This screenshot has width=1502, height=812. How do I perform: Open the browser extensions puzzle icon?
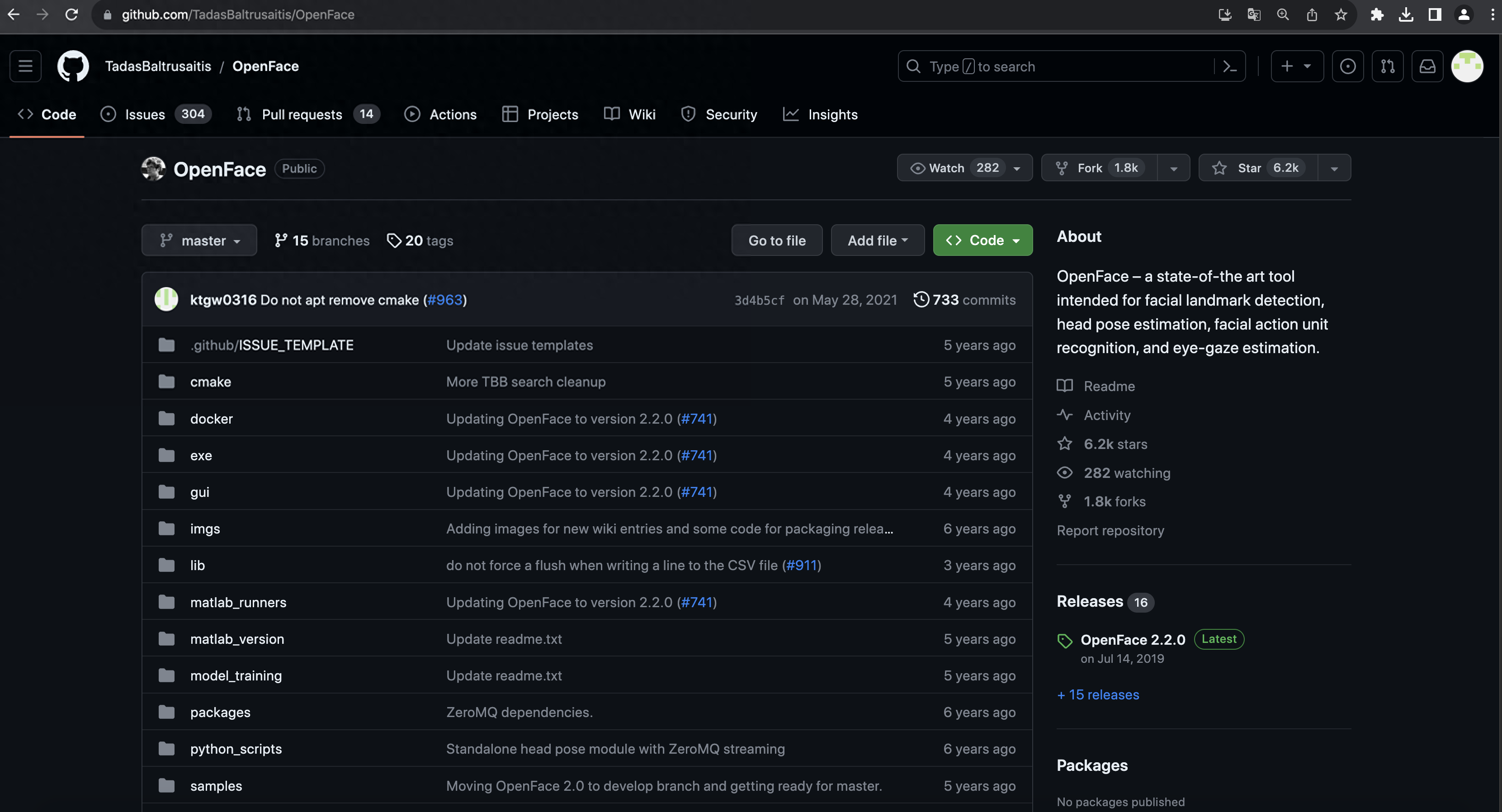pos(1377,14)
